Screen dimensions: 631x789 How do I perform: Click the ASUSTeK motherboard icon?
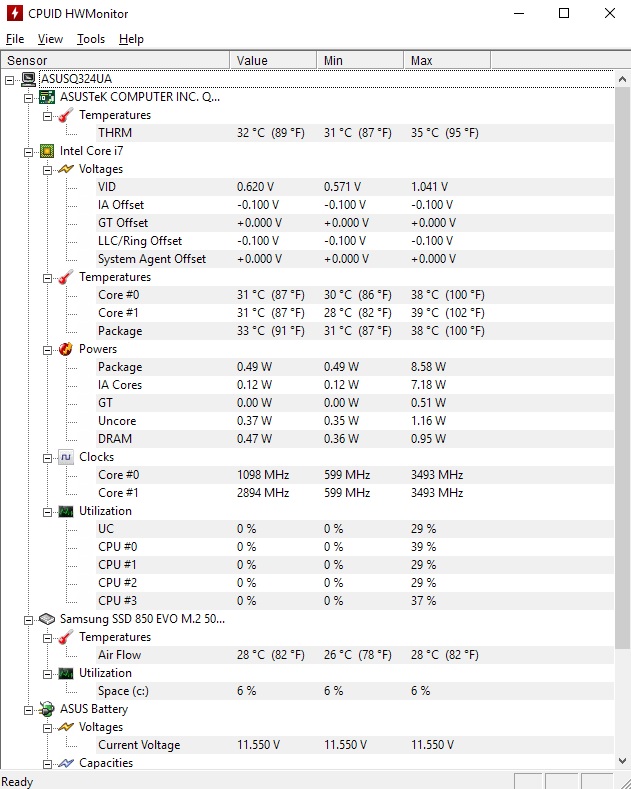pyautogui.click(x=47, y=97)
